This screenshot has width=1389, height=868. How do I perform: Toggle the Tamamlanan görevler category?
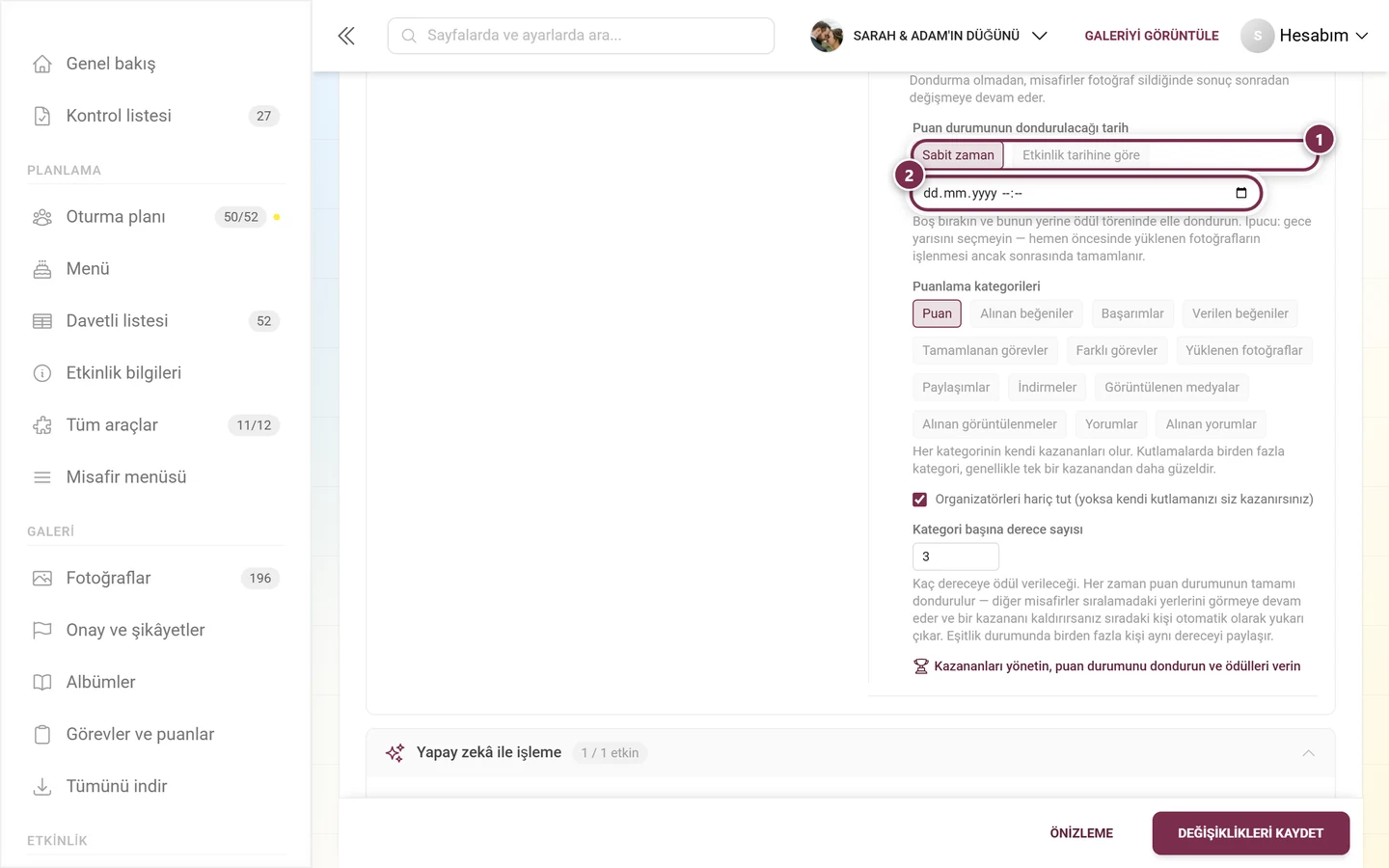click(x=985, y=350)
